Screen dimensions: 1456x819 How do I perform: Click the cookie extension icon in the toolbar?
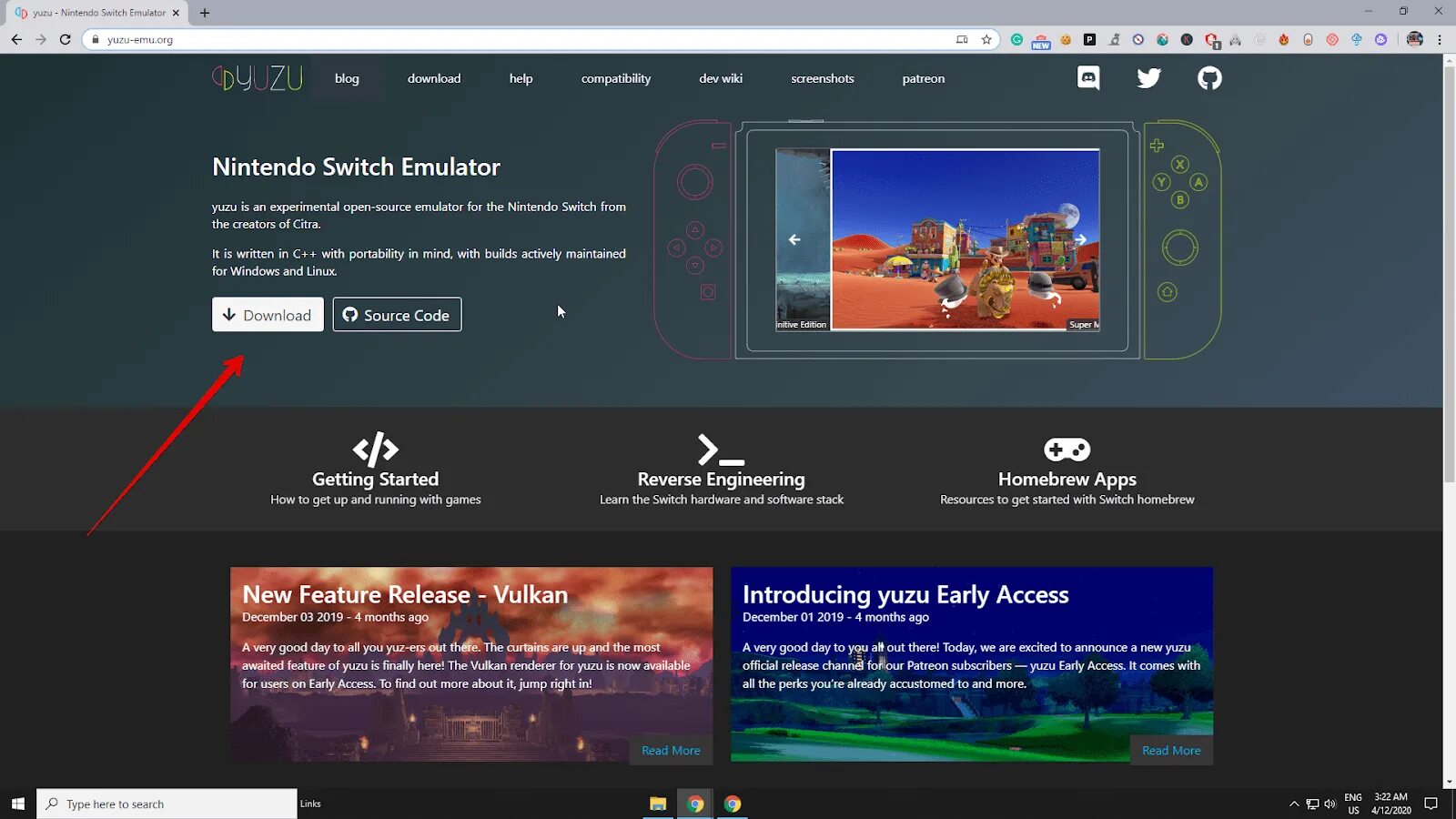1066,39
